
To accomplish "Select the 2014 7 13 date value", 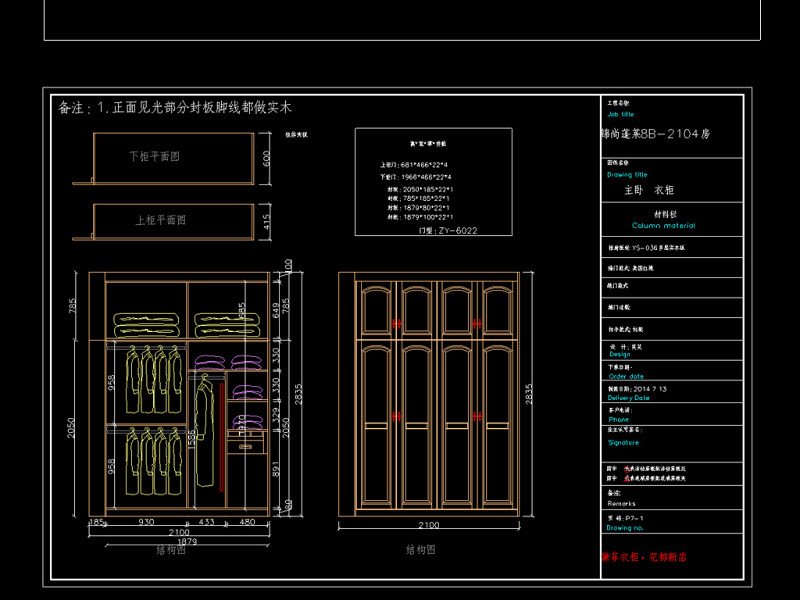I will click(x=650, y=389).
